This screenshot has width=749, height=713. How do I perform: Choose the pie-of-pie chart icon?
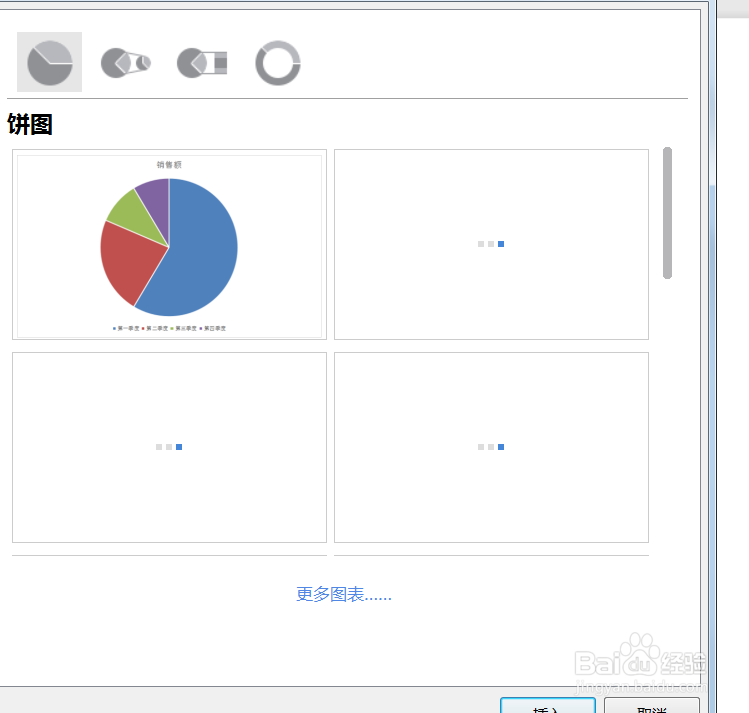(126, 63)
